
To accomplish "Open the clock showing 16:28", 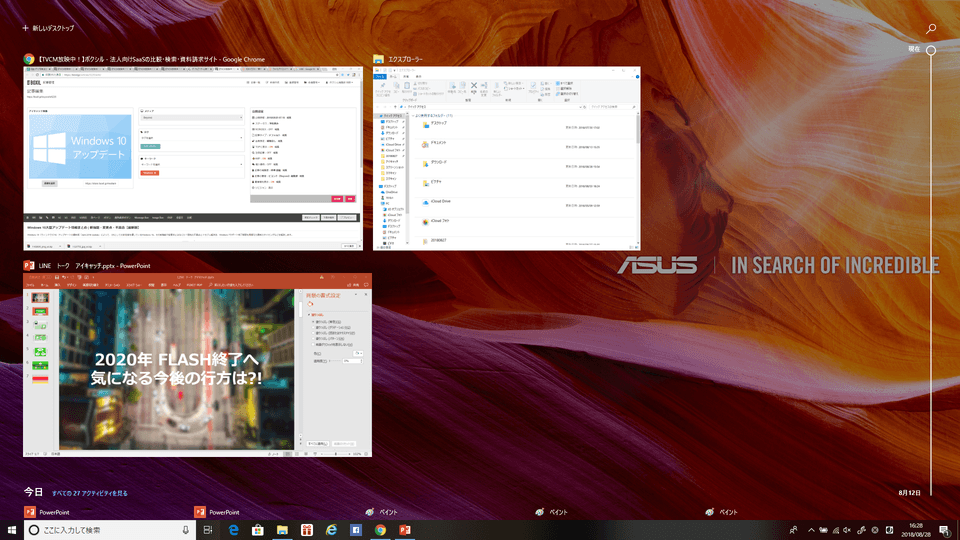I will (x=916, y=530).
